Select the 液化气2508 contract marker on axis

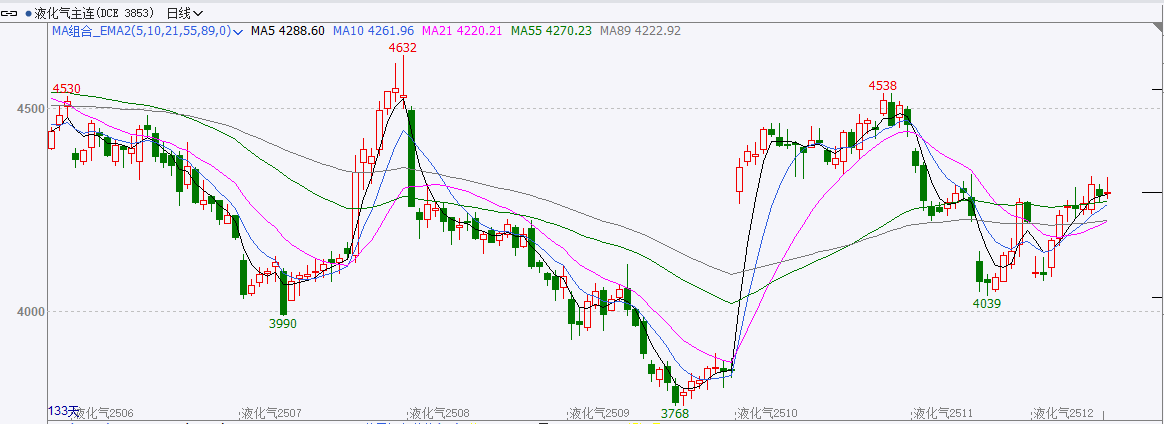(438, 413)
